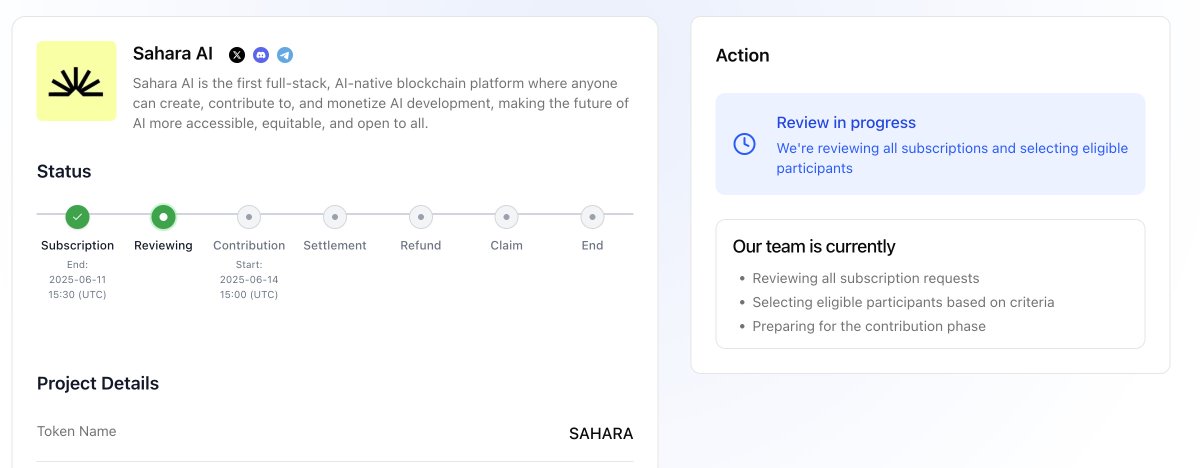Click the Subscription step label

pyautogui.click(x=78, y=245)
